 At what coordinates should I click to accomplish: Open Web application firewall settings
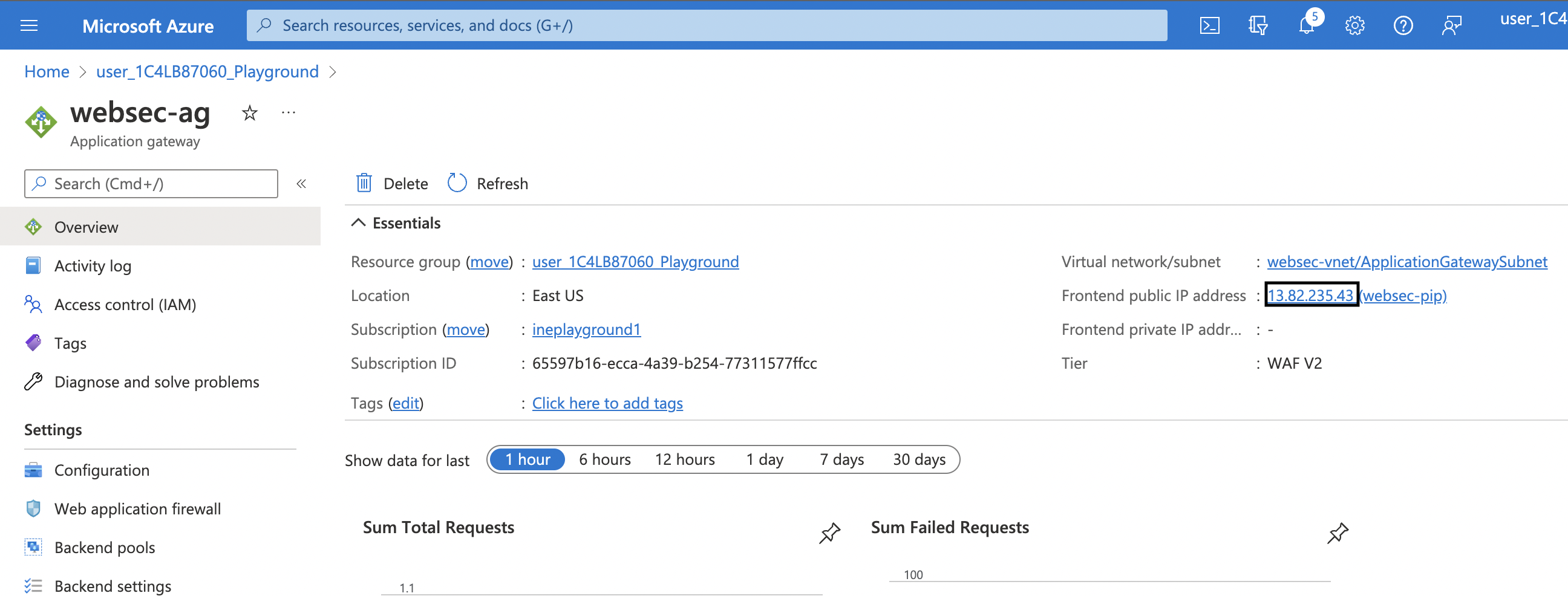pos(137,508)
